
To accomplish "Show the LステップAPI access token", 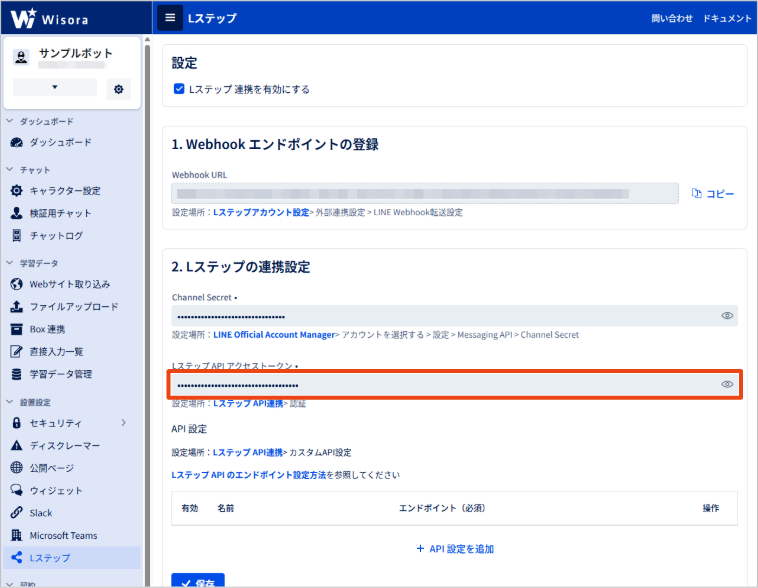I will (727, 384).
